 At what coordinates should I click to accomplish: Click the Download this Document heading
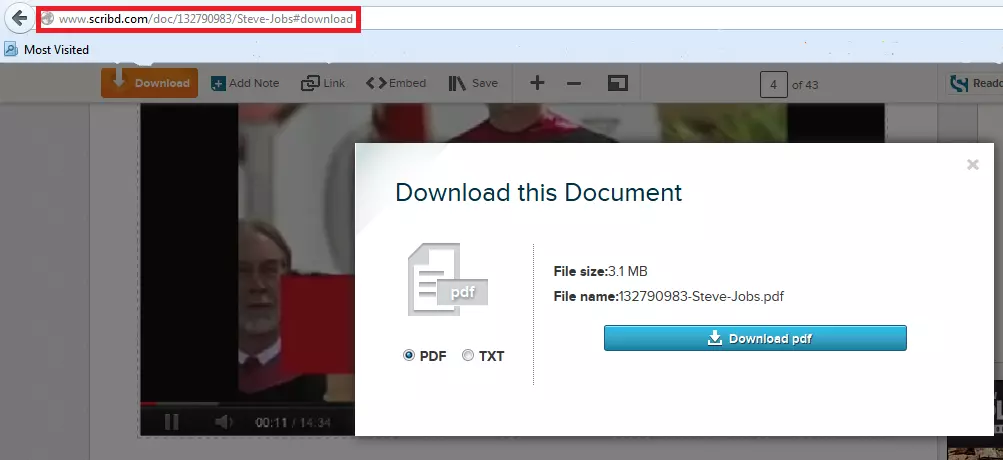[x=539, y=193]
